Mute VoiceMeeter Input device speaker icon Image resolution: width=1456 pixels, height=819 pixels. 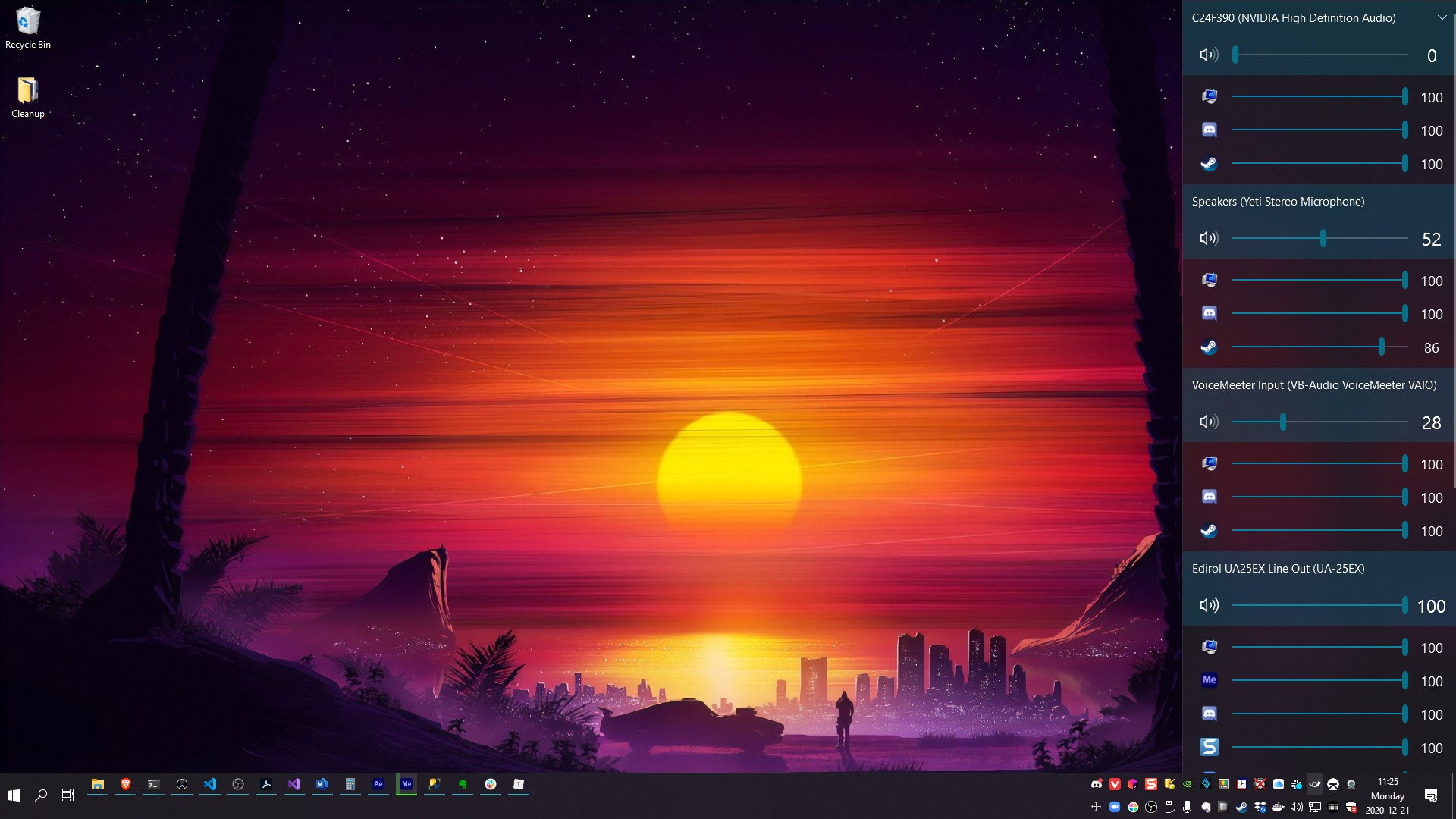(x=1209, y=422)
